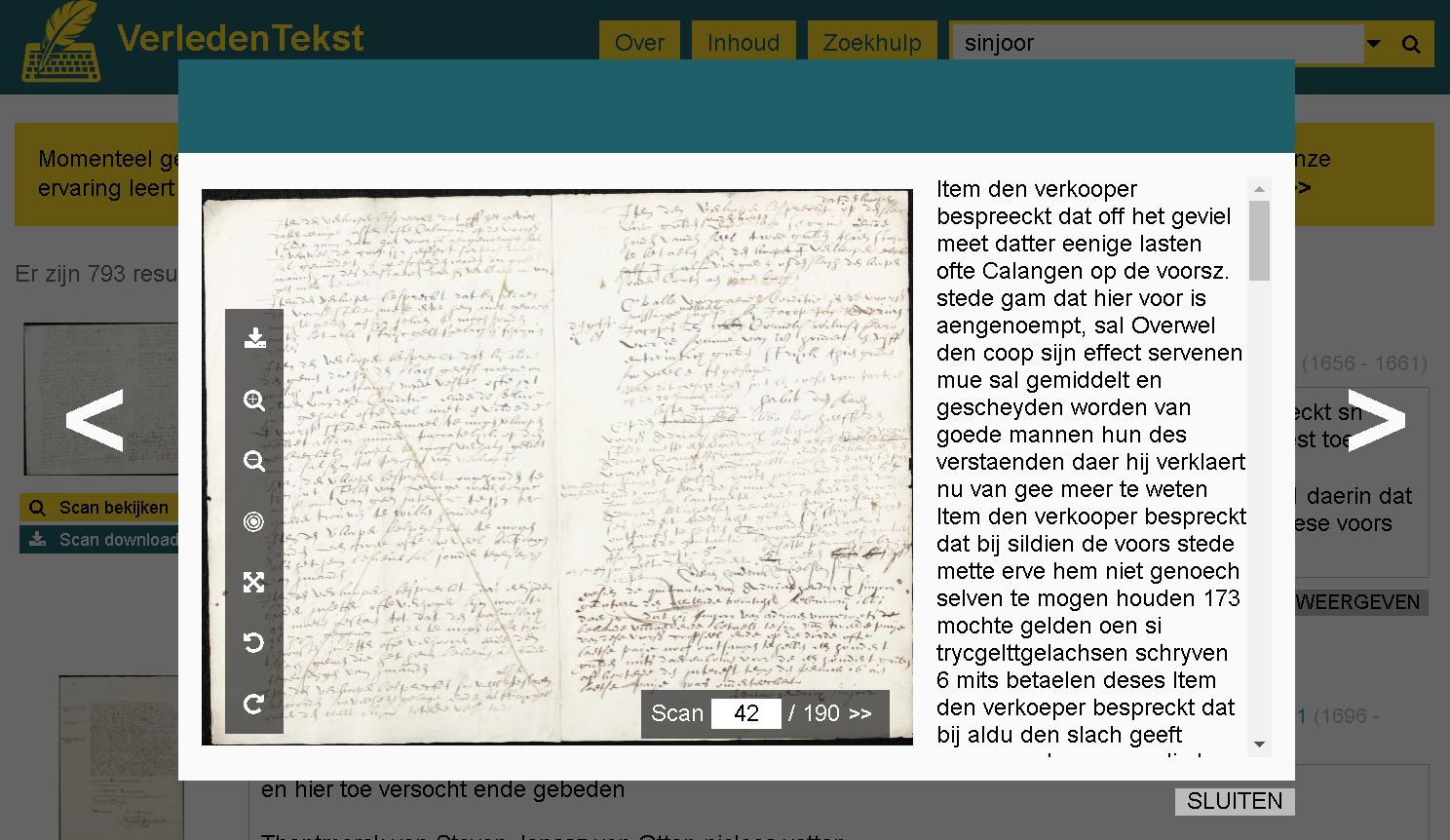Reset the scan view to default
The width and height of the screenshot is (1450, 840).
click(253, 522)
